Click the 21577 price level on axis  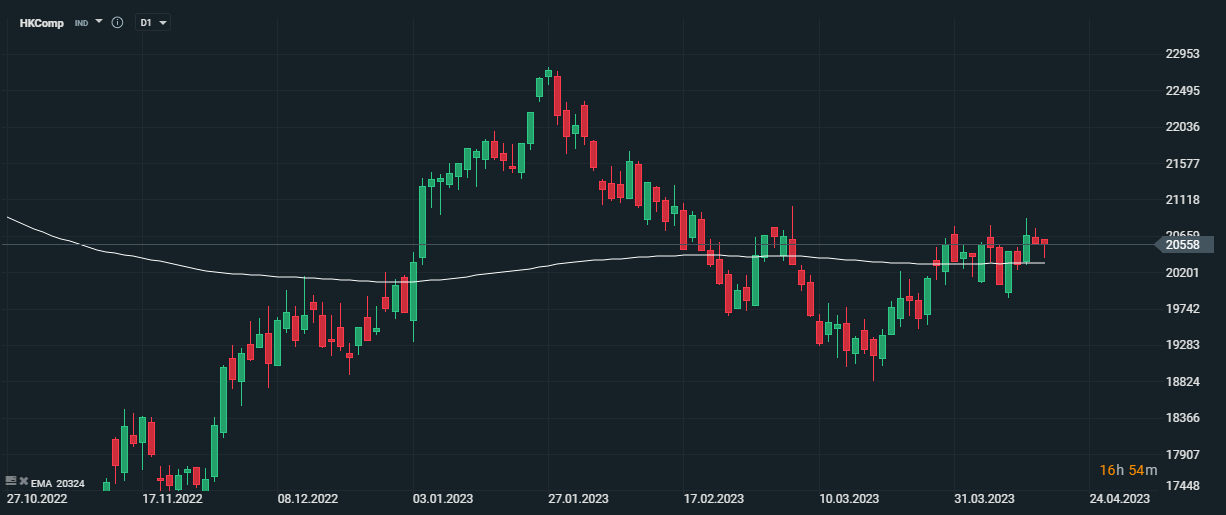pyautogui.click(x=1181, y=163)
